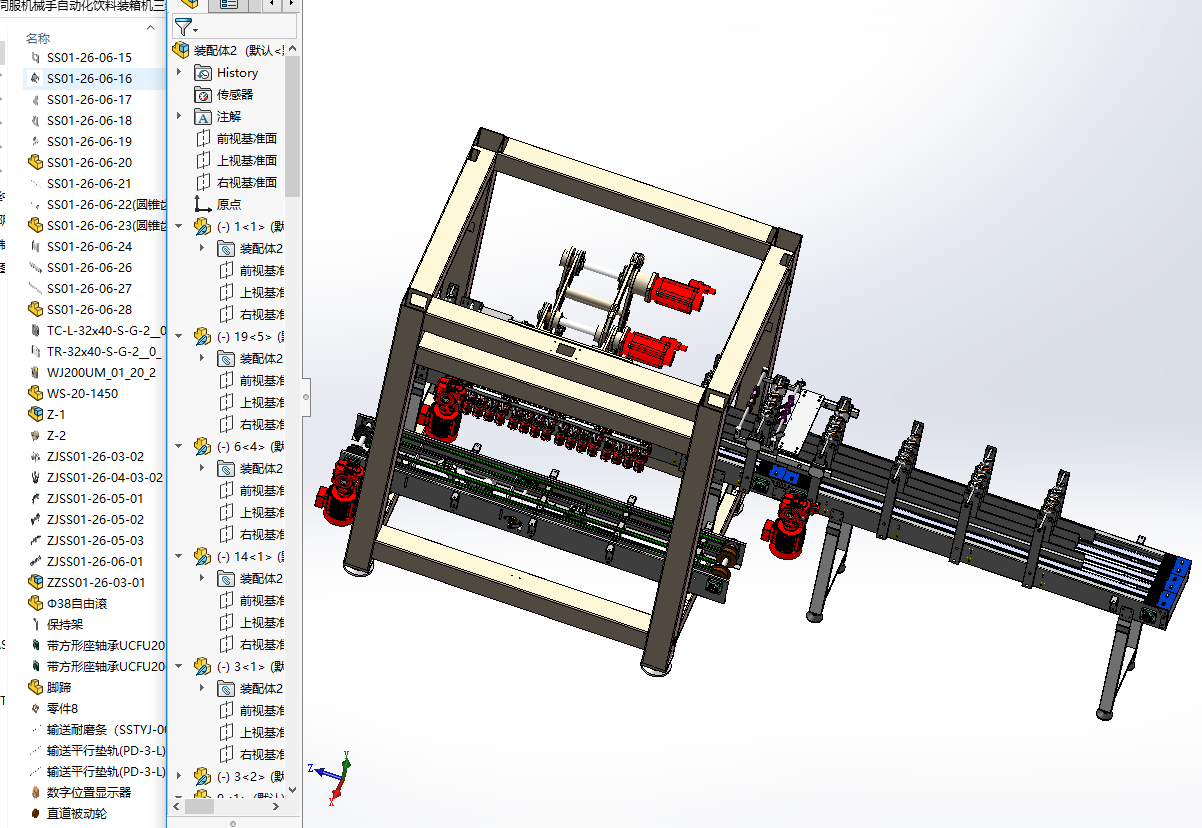The image size is (1202, 828).
Task: Click the (-) 3<2> subassembly icon
Action: [x=203, y=776]
